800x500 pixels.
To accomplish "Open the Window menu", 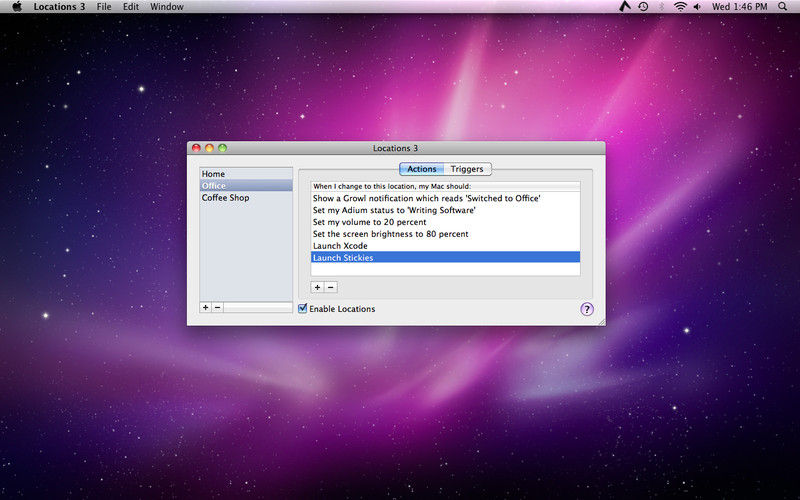I will click(x=167, y=7).
